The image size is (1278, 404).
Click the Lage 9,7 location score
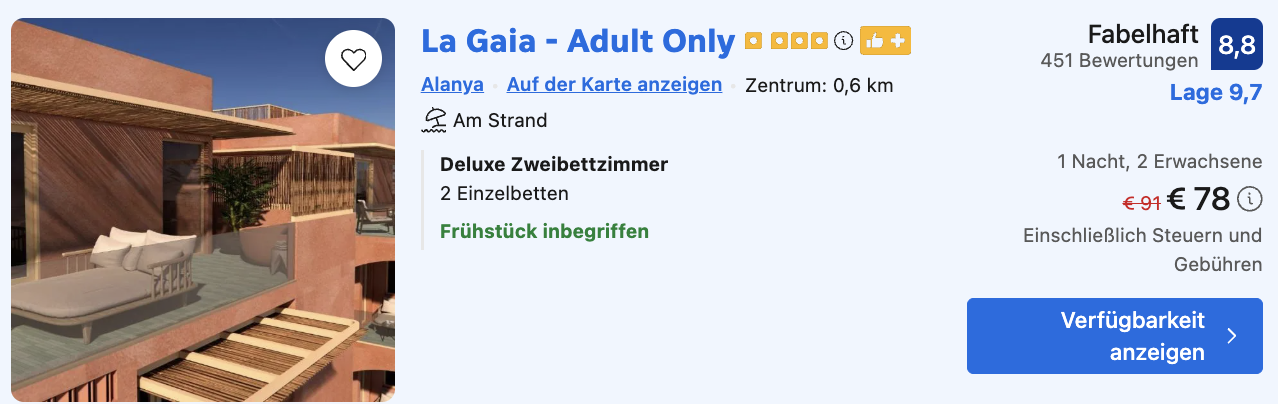(x=1216, y=93)
